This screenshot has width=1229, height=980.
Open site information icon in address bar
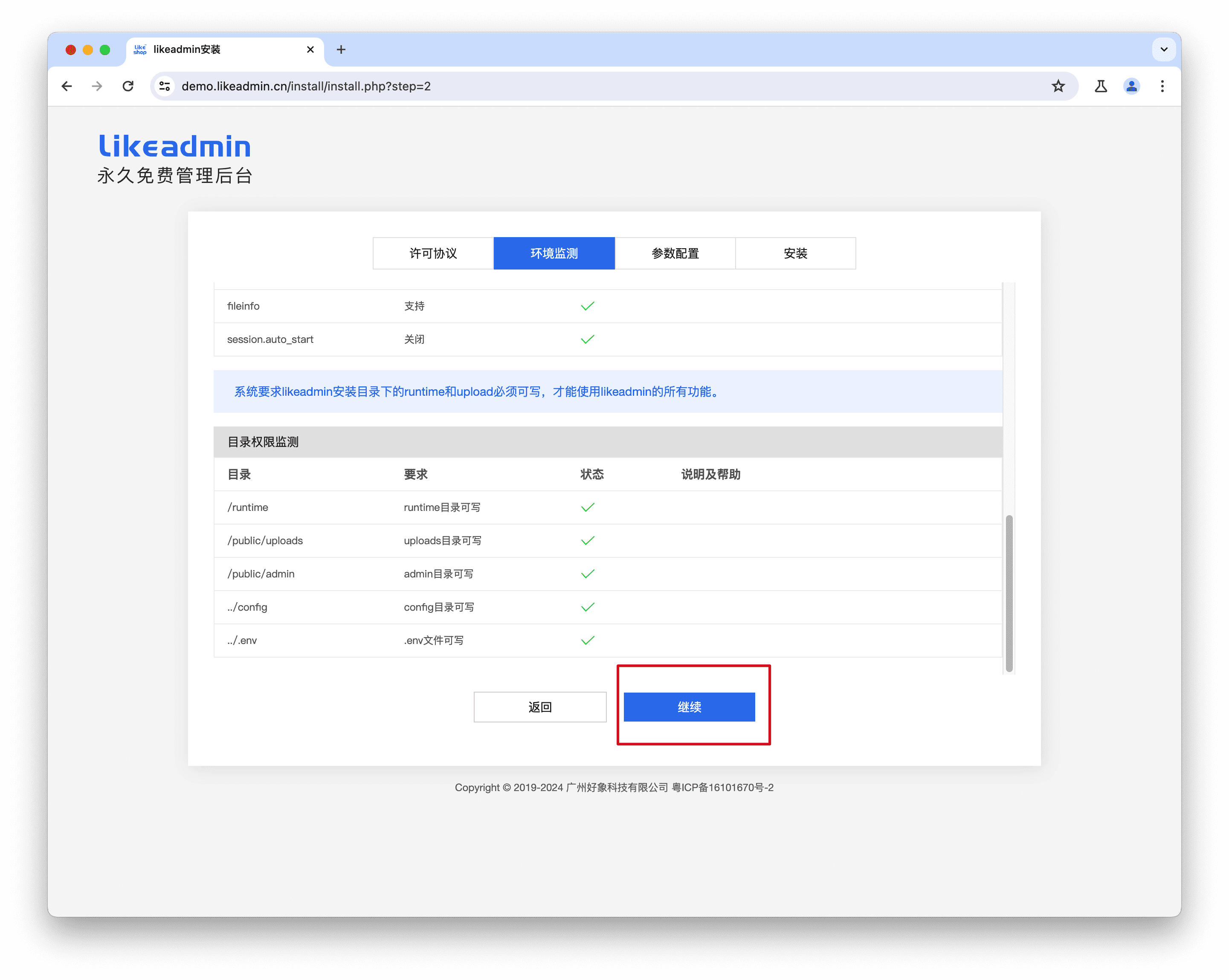click(165, 86)
